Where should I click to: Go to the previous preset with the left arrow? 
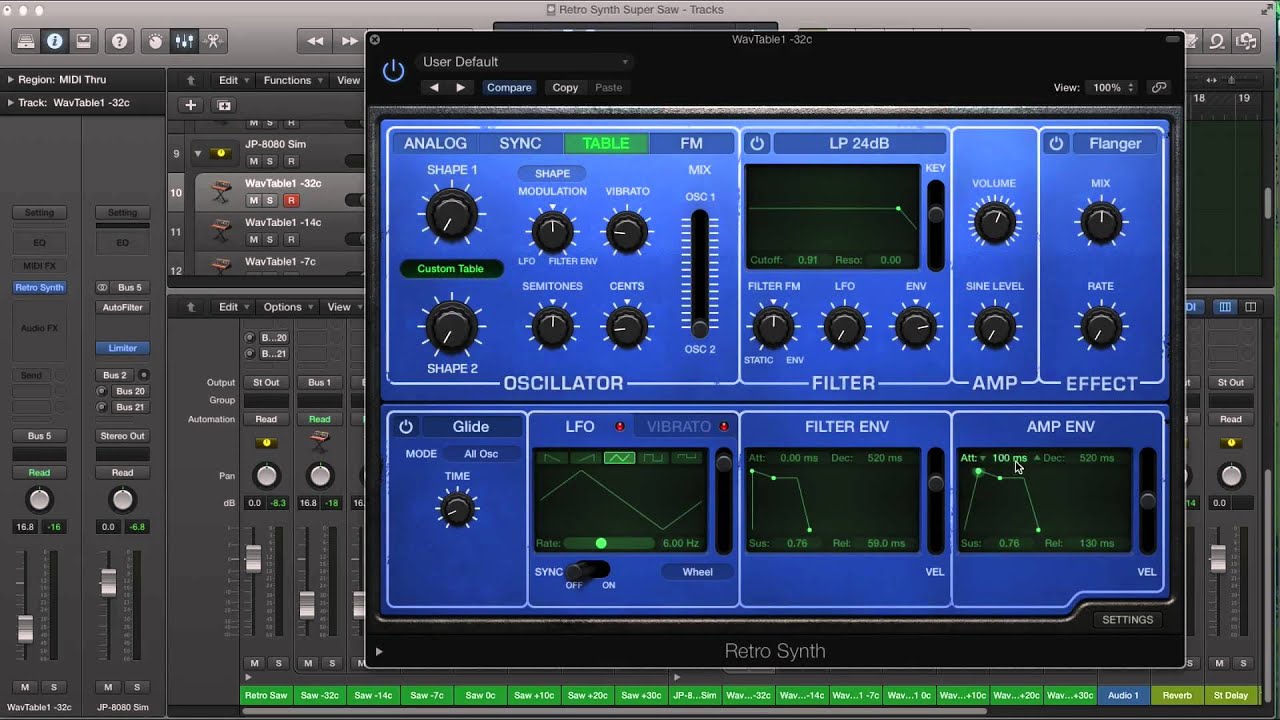tap(434, 87)
